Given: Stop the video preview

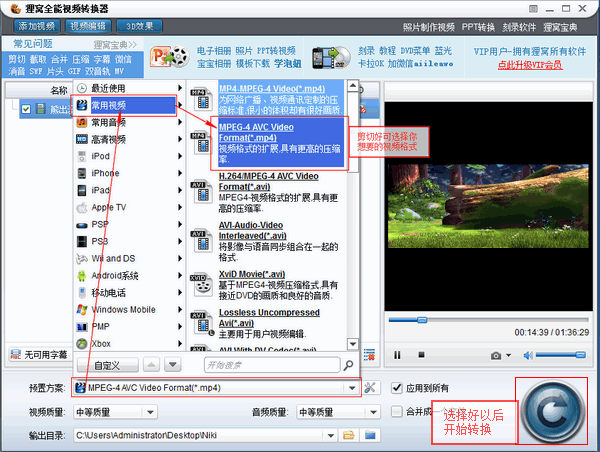Looking at the screenshot, I should 421,355.
